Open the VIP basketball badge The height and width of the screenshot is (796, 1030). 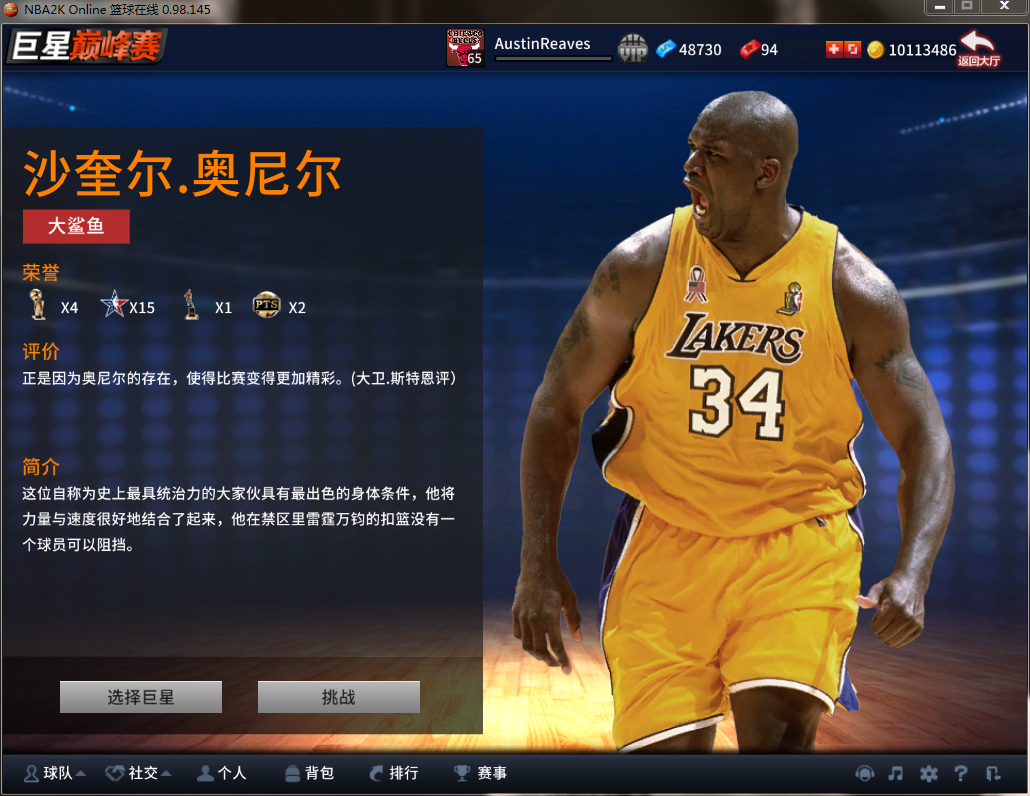[x=633, y=49]
